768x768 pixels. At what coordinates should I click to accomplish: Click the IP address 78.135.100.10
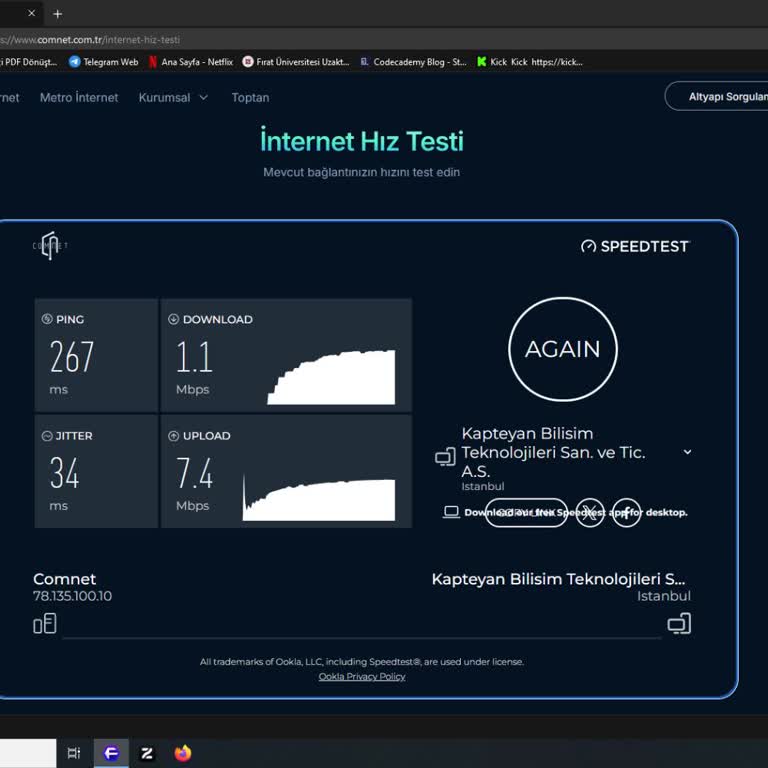[72, 596]
